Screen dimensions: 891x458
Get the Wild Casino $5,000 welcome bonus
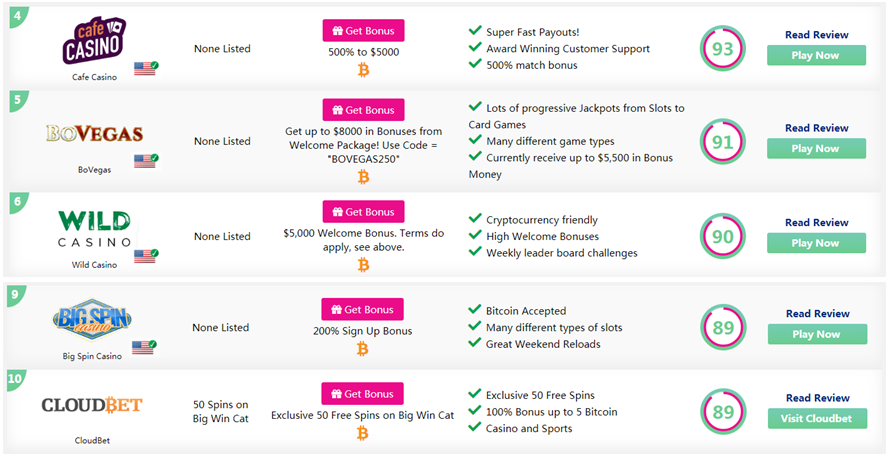(x=364, y=212)
